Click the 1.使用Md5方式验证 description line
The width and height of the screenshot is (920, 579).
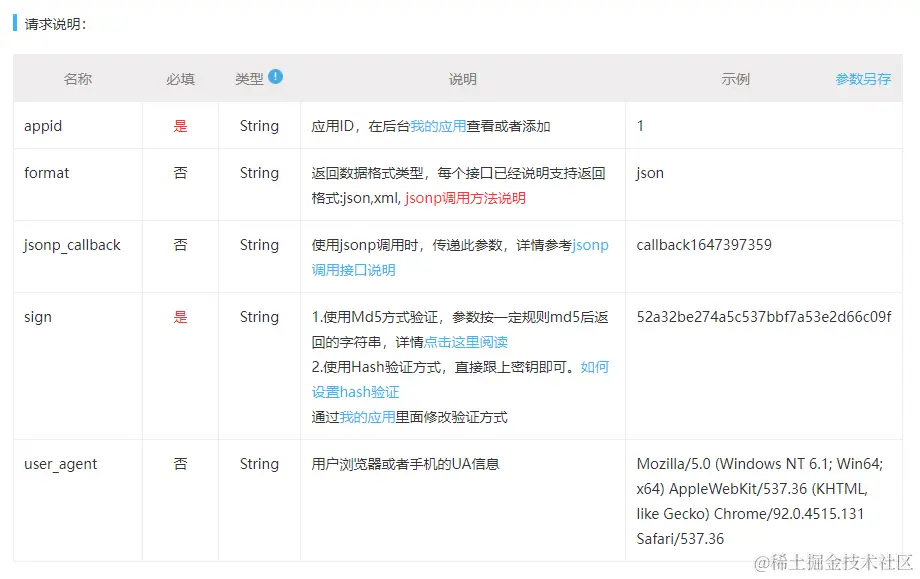460,330
